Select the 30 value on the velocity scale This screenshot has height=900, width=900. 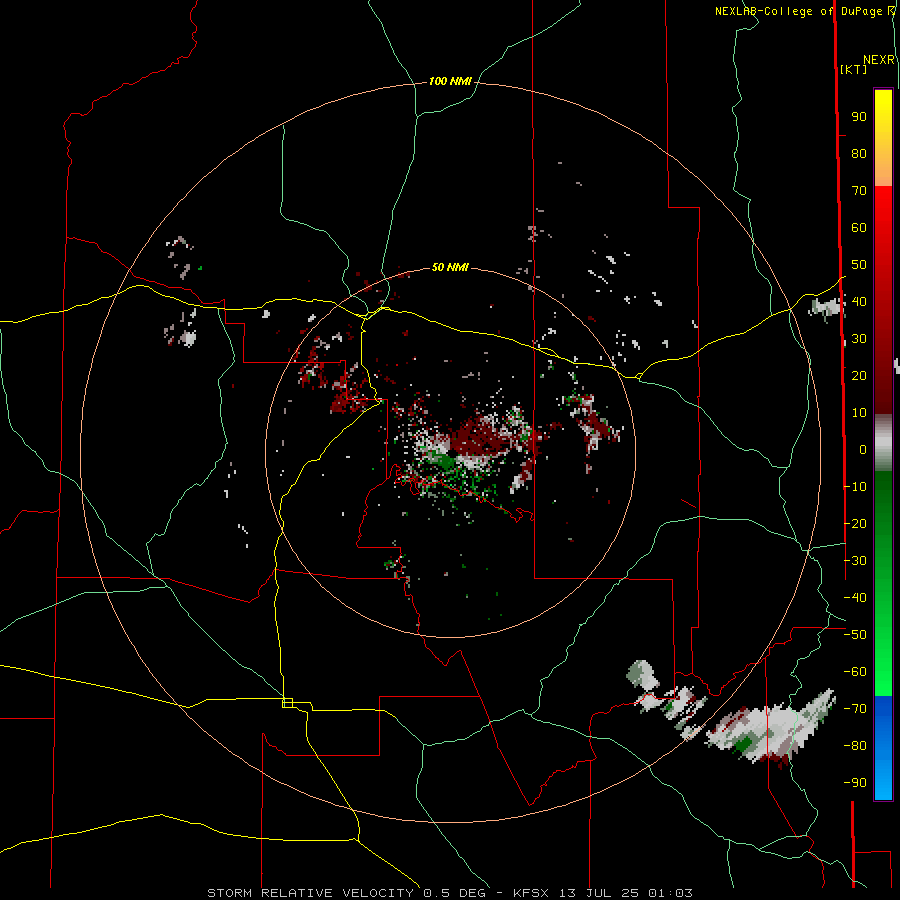[x=859, y=339]
